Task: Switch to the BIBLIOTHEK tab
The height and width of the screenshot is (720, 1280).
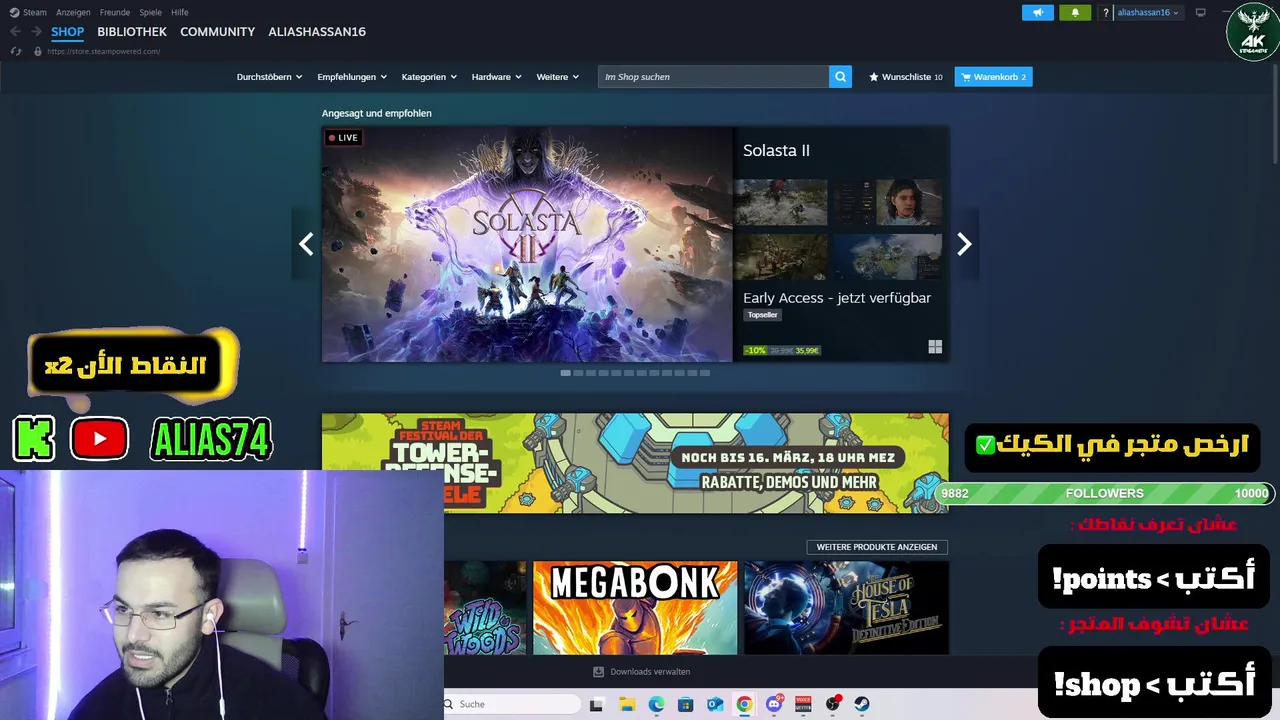Action: 132,32
